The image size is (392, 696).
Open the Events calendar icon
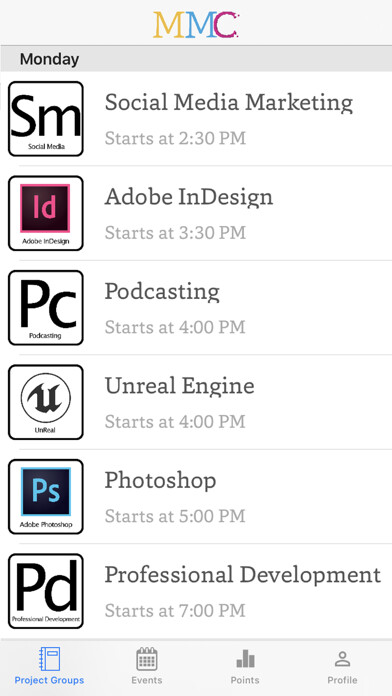tap(147, 659)
